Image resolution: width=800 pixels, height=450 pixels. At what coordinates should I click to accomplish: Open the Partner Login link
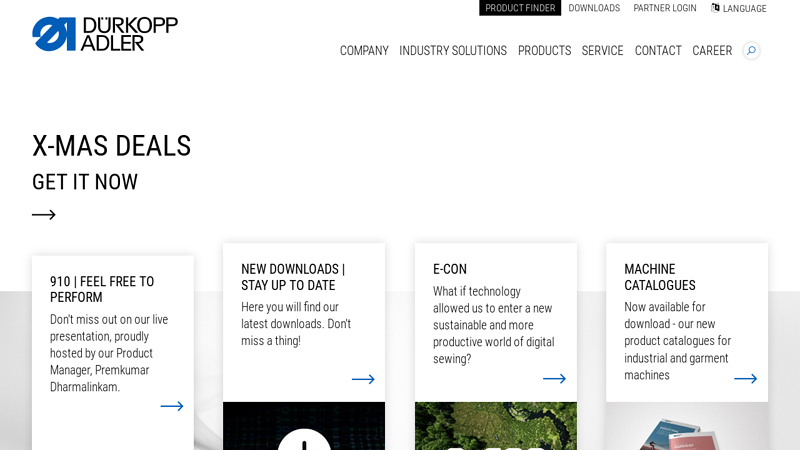coord(665,8)
